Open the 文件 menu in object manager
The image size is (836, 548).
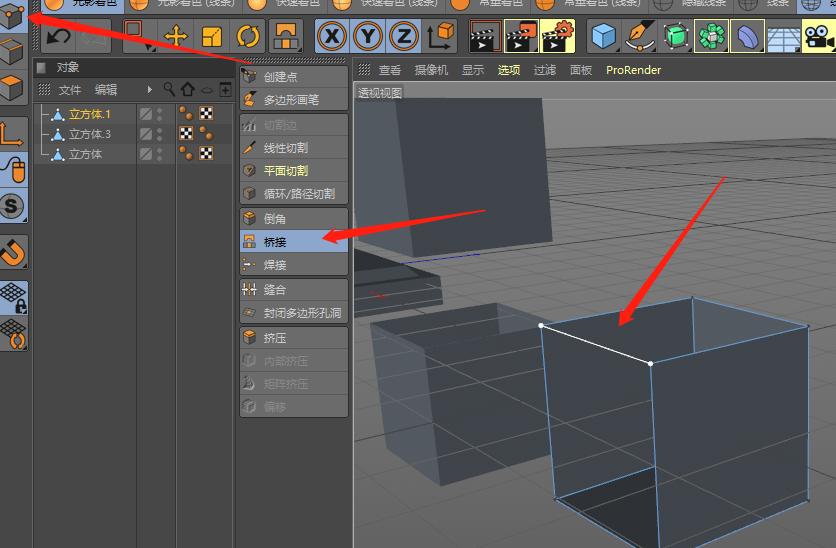click(70, 90)
